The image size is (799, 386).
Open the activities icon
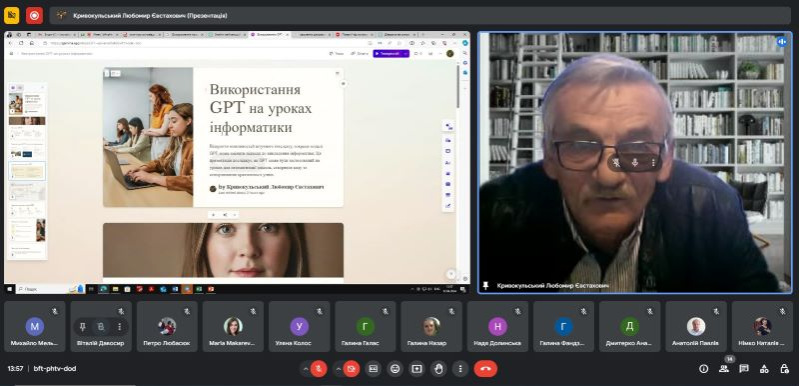pos(764,369)
